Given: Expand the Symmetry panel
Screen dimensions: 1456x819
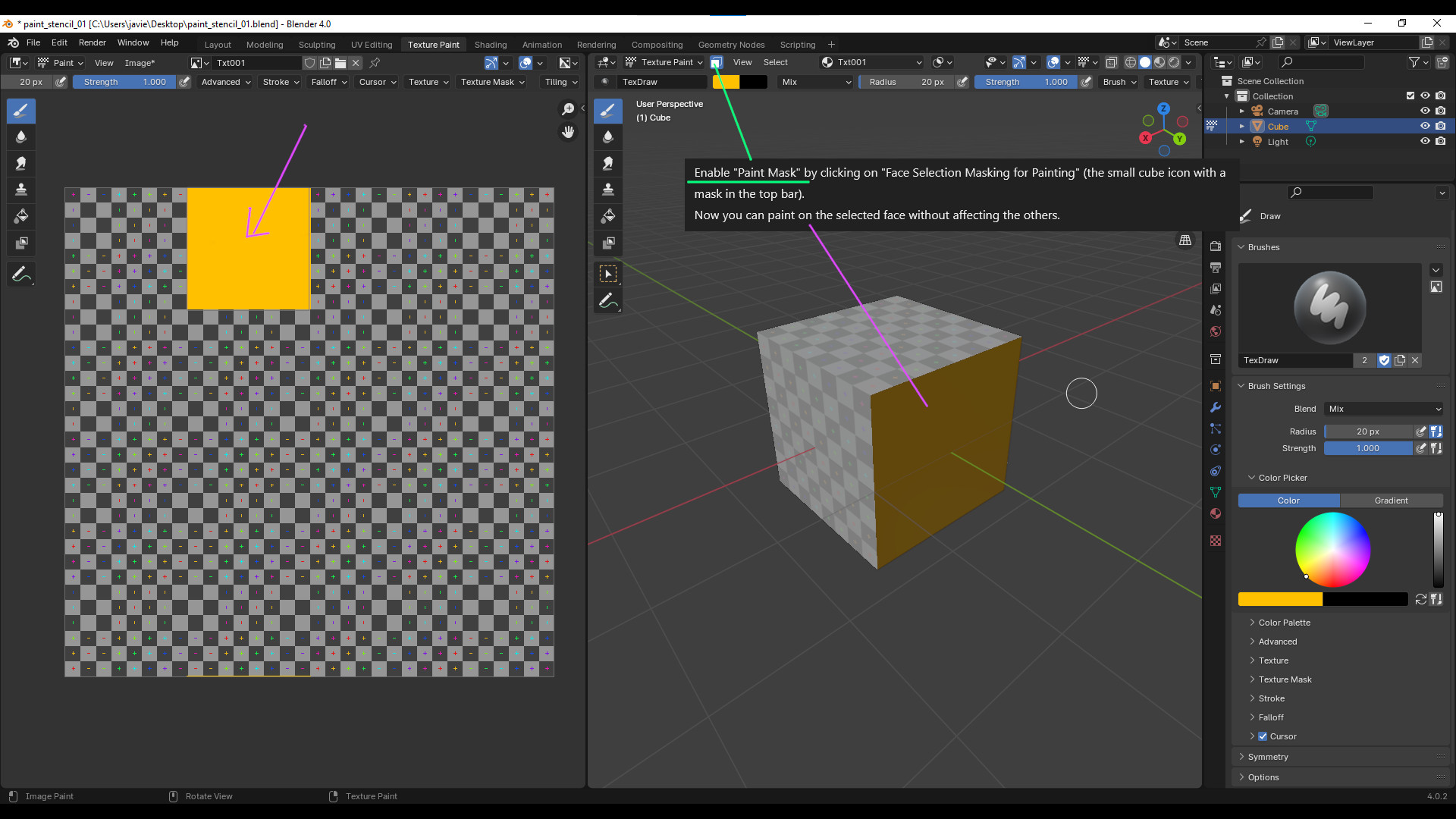Looking at the screenshot, I should pyautogui.click(x=1268, y=757).
